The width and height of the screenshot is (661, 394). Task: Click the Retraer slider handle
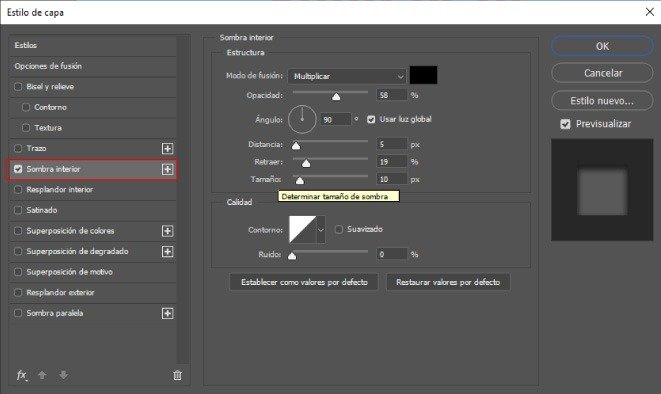(x=306, y=163)
